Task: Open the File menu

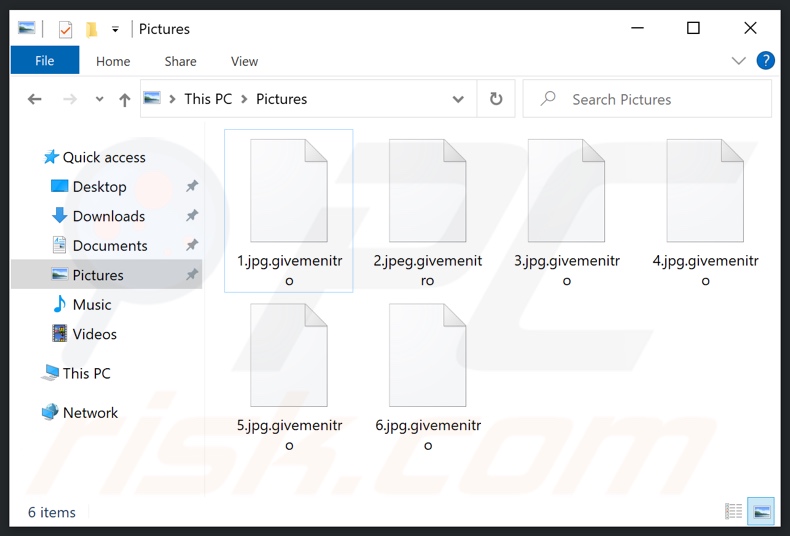Action: tap(45, 61)
